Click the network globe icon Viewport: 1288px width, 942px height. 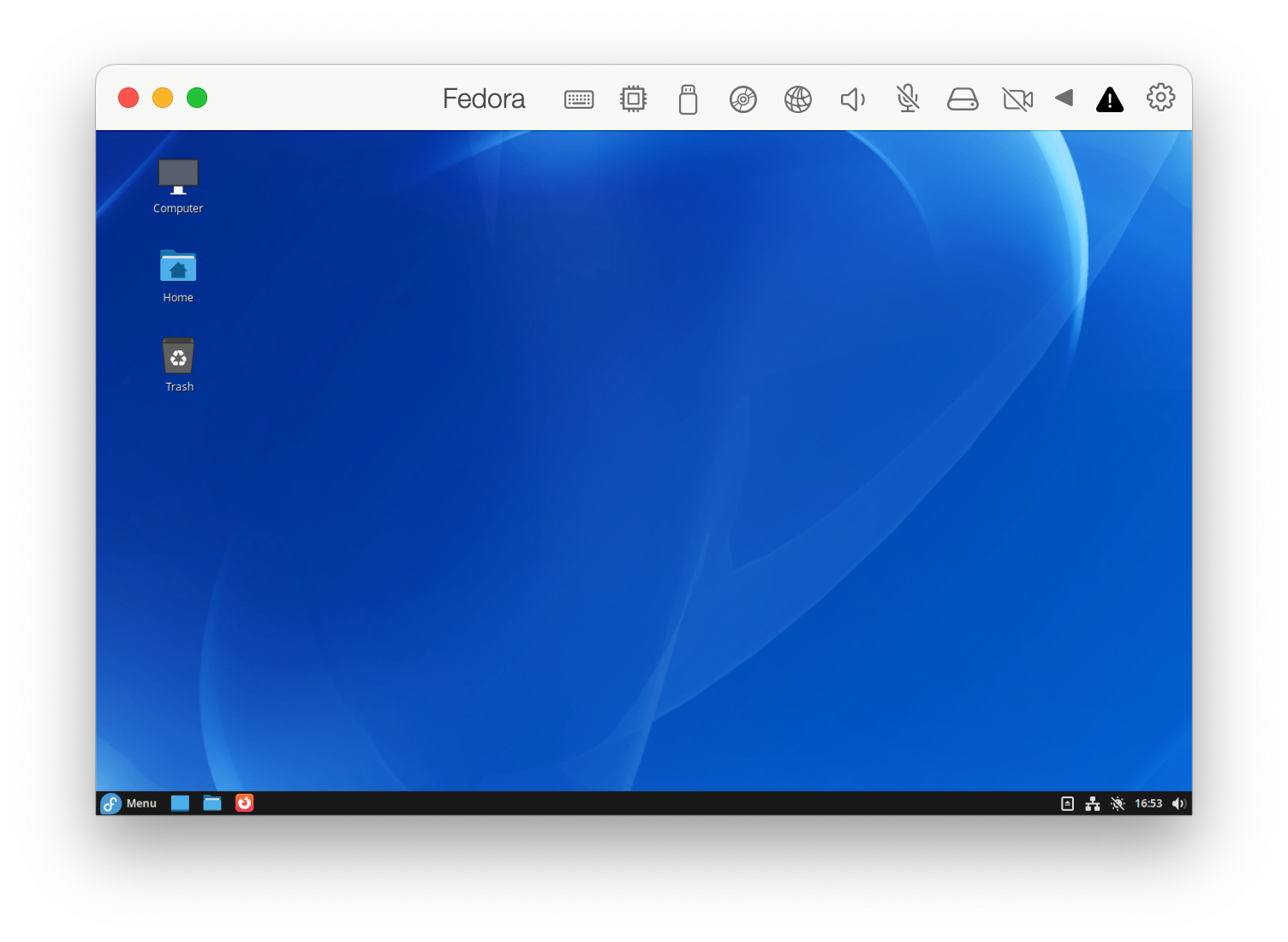pos(797,99)
